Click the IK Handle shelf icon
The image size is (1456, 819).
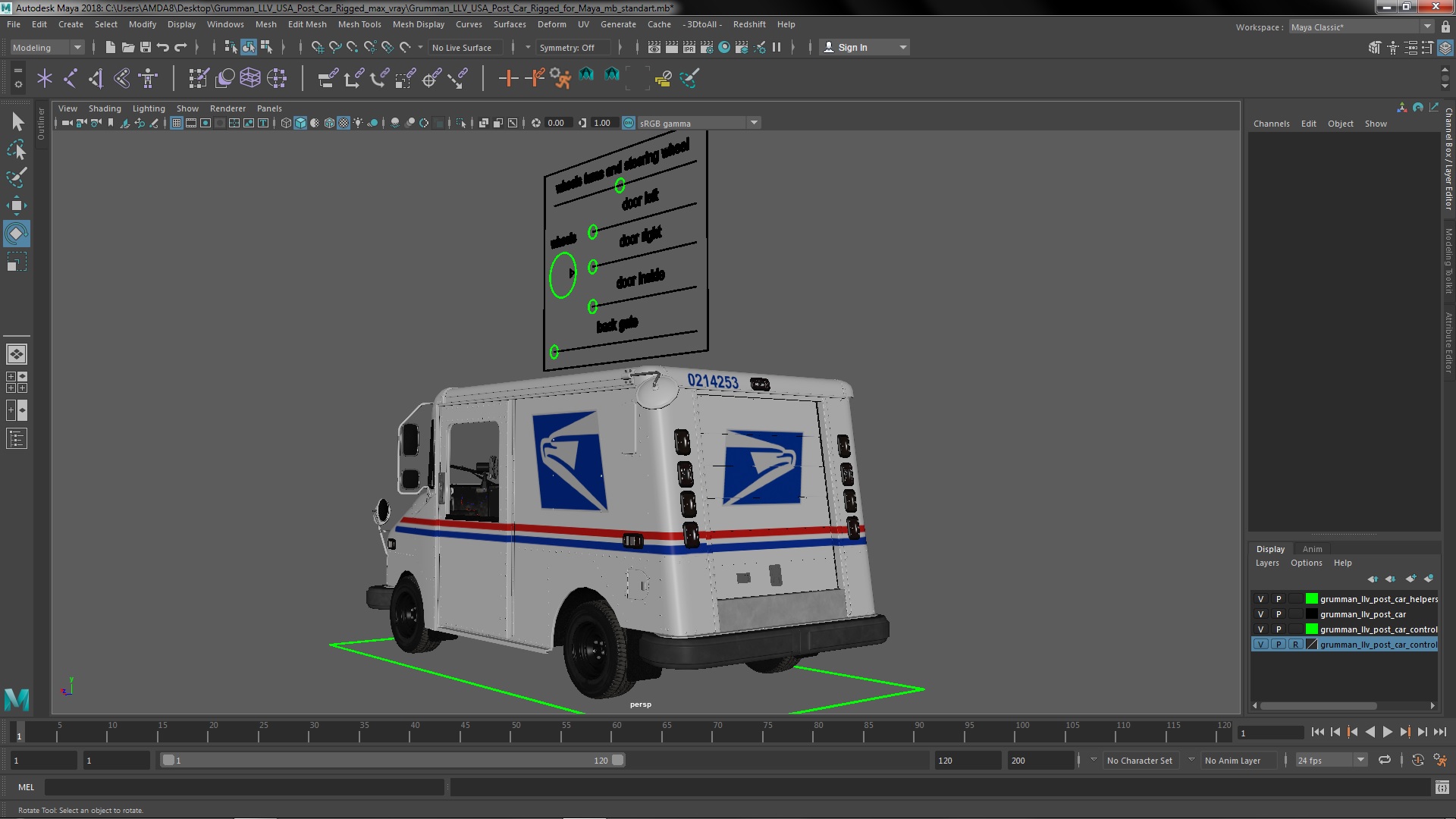click(96, 78)
